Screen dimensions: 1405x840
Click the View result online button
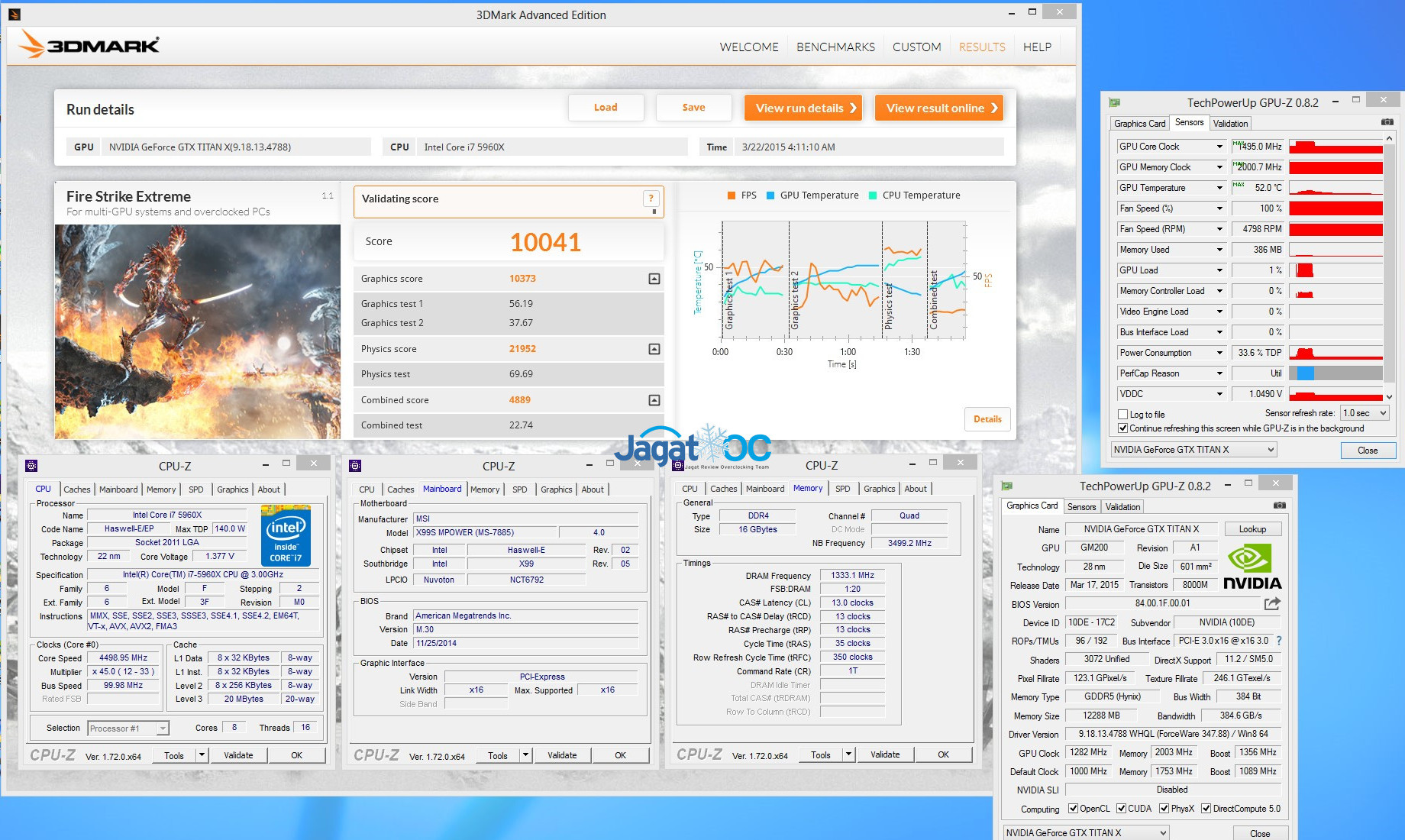pyautogui.click(x=939, y=108)
